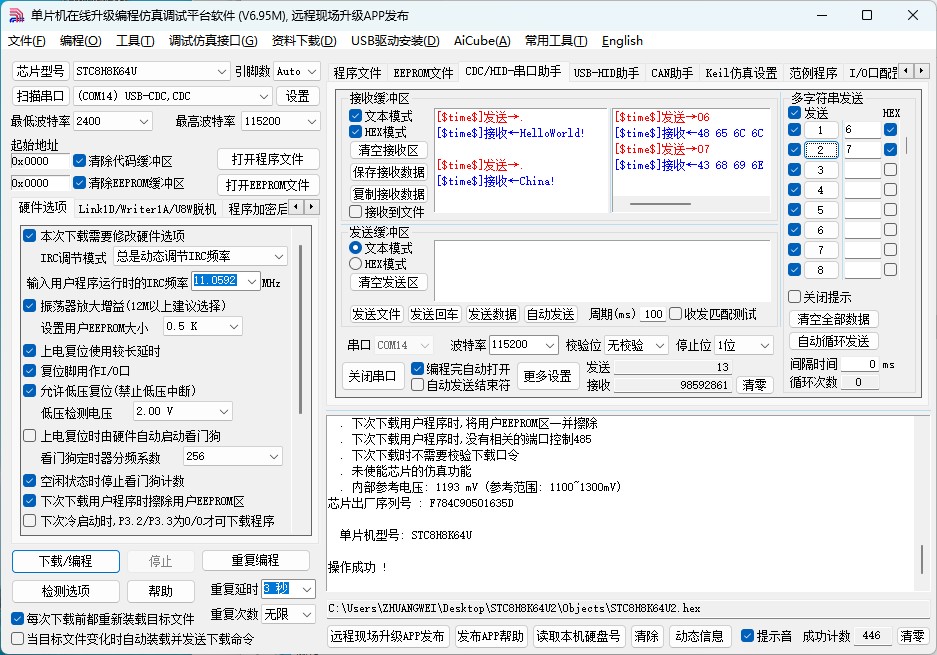Uncheck 本次下载需要修改硬件选项
This screenshot has height=655, width=937.
tap(29, 235)
